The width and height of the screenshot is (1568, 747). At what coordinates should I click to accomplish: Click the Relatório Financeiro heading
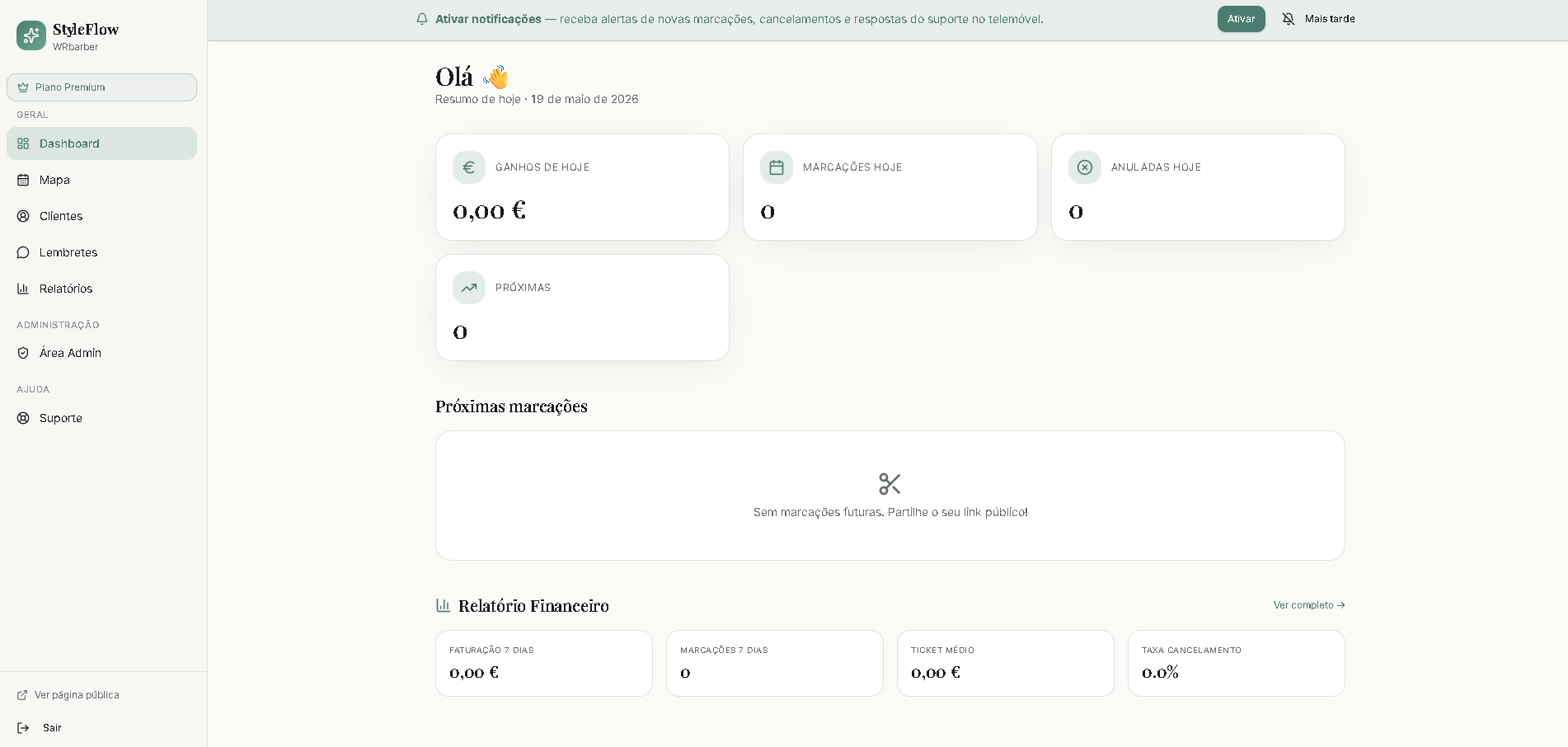pos(533,606)
